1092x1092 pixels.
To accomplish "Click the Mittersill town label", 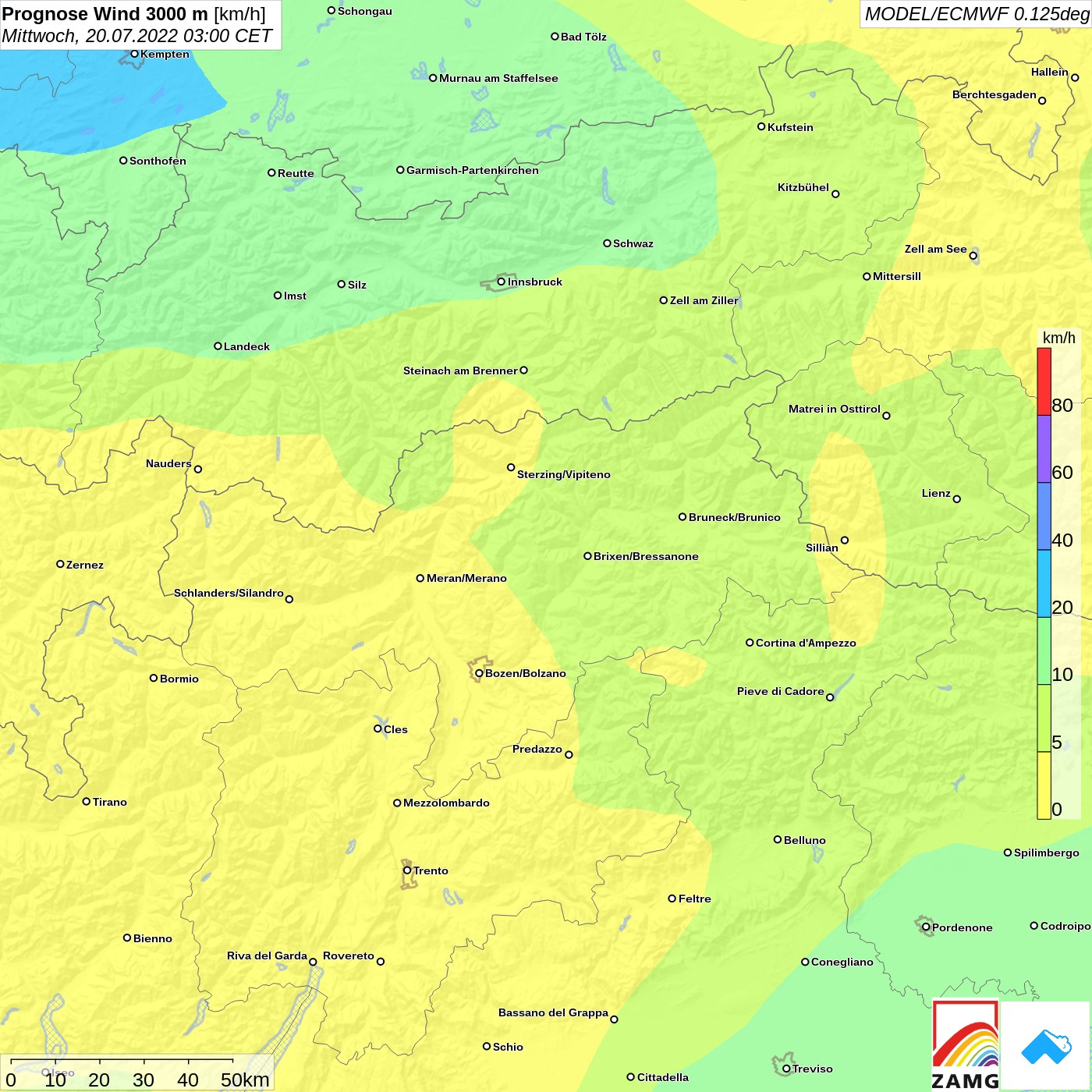I will [897, 276].
